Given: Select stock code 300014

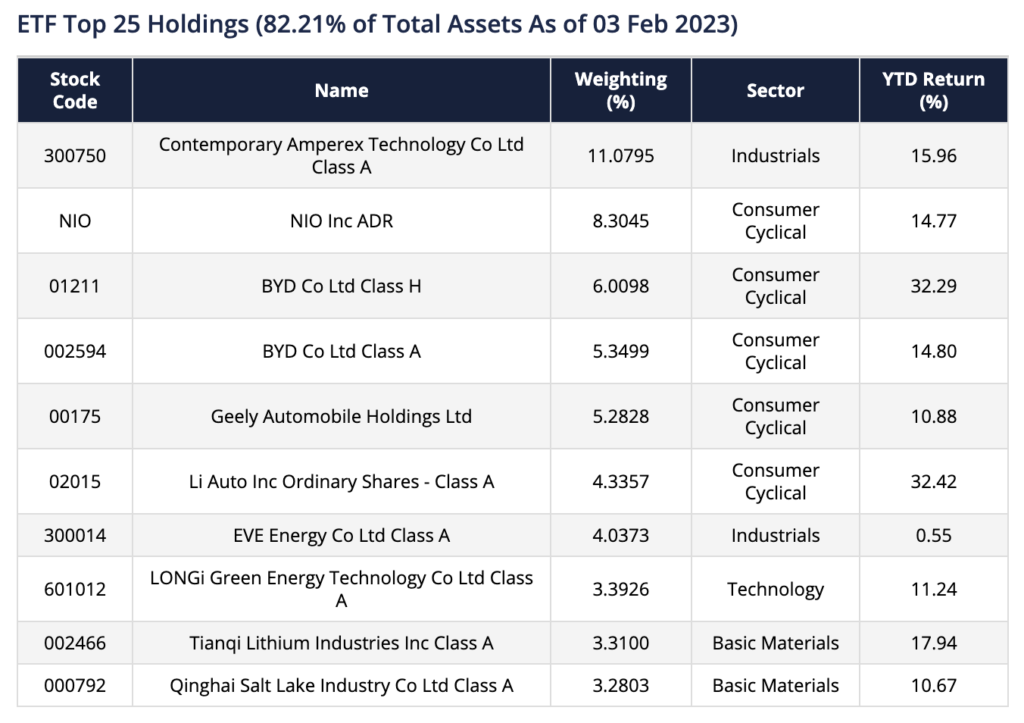Looking at the screenshot, I should [75, 536].
